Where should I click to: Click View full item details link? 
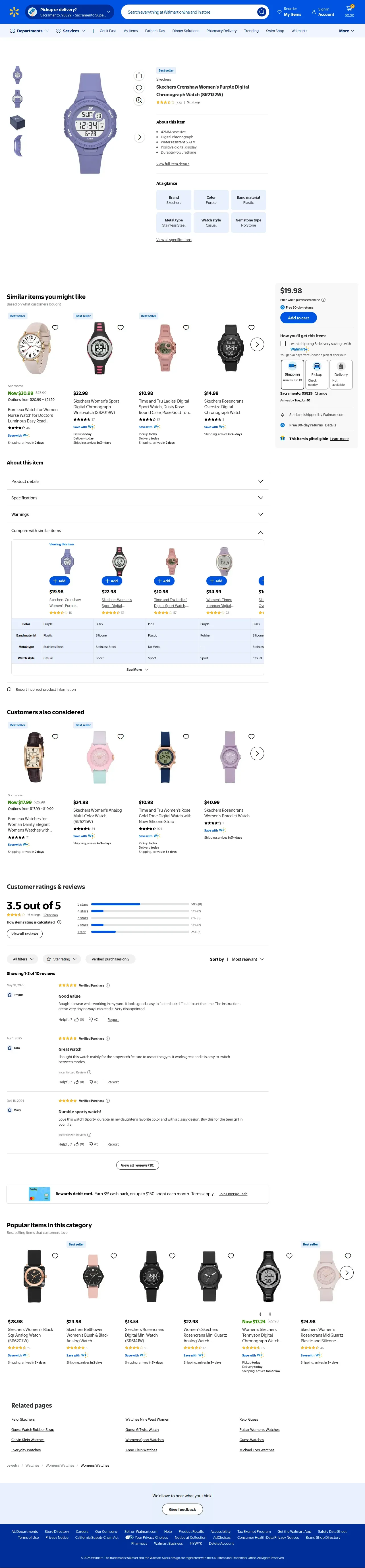click(x=173, y=164)
